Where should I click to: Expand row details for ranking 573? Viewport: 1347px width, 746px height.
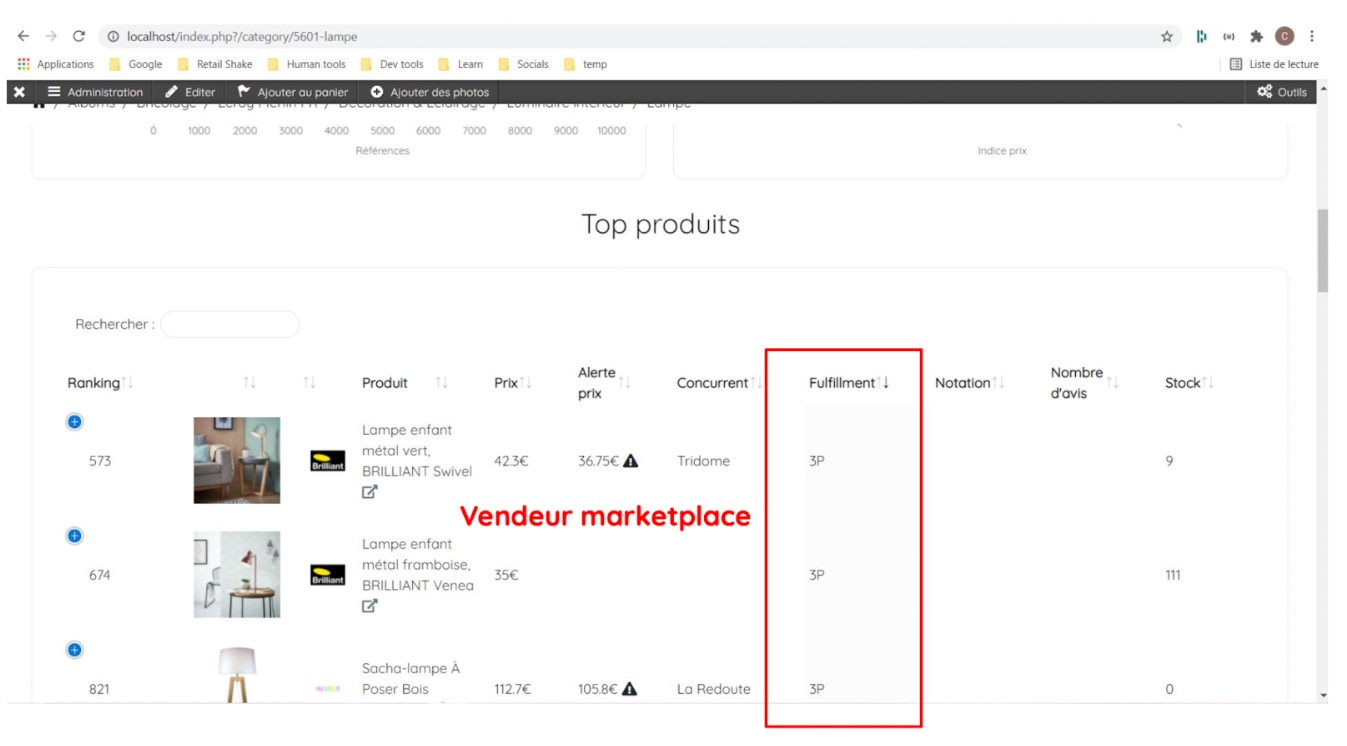(x=75, y=422)
